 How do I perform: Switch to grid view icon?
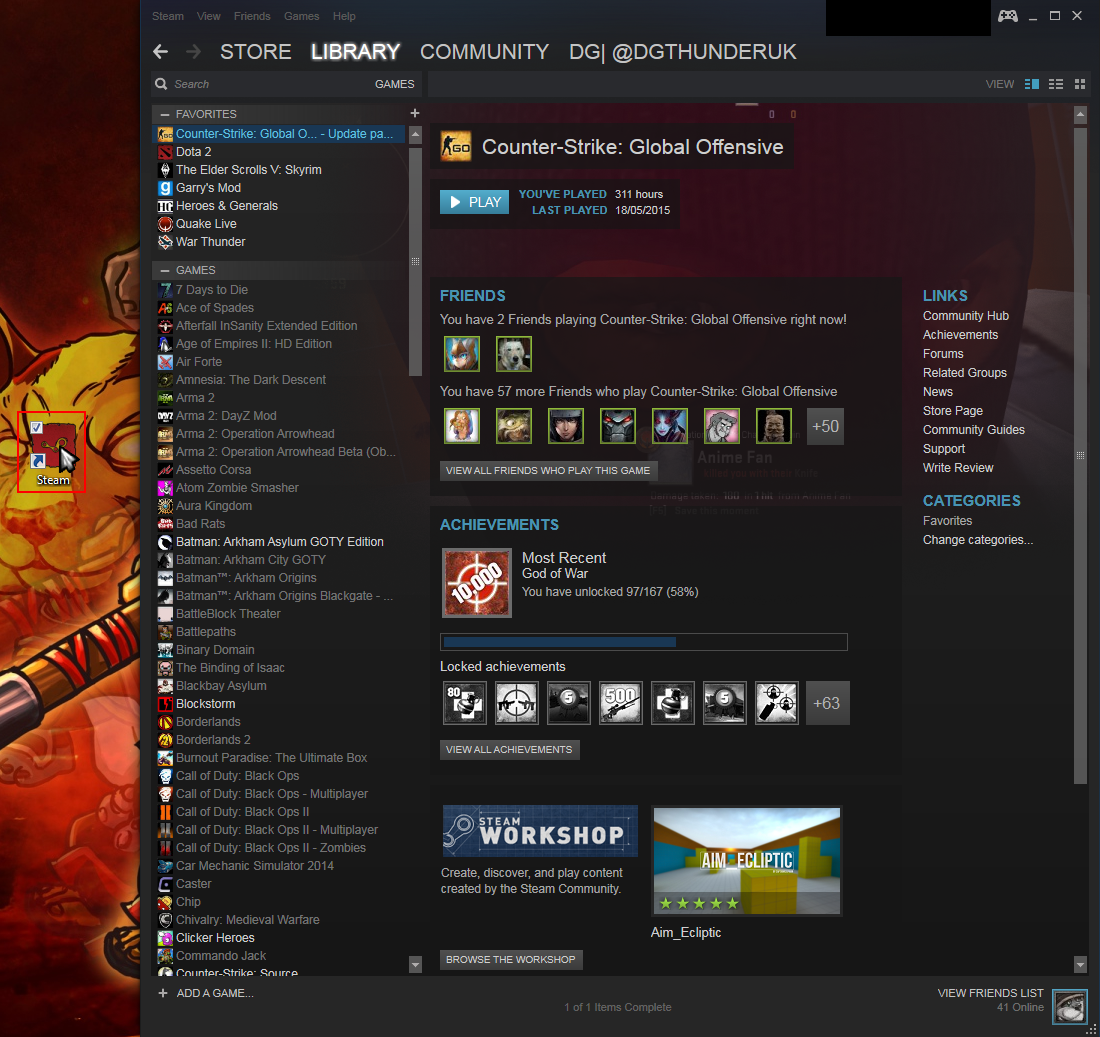tap(1079, 84)
